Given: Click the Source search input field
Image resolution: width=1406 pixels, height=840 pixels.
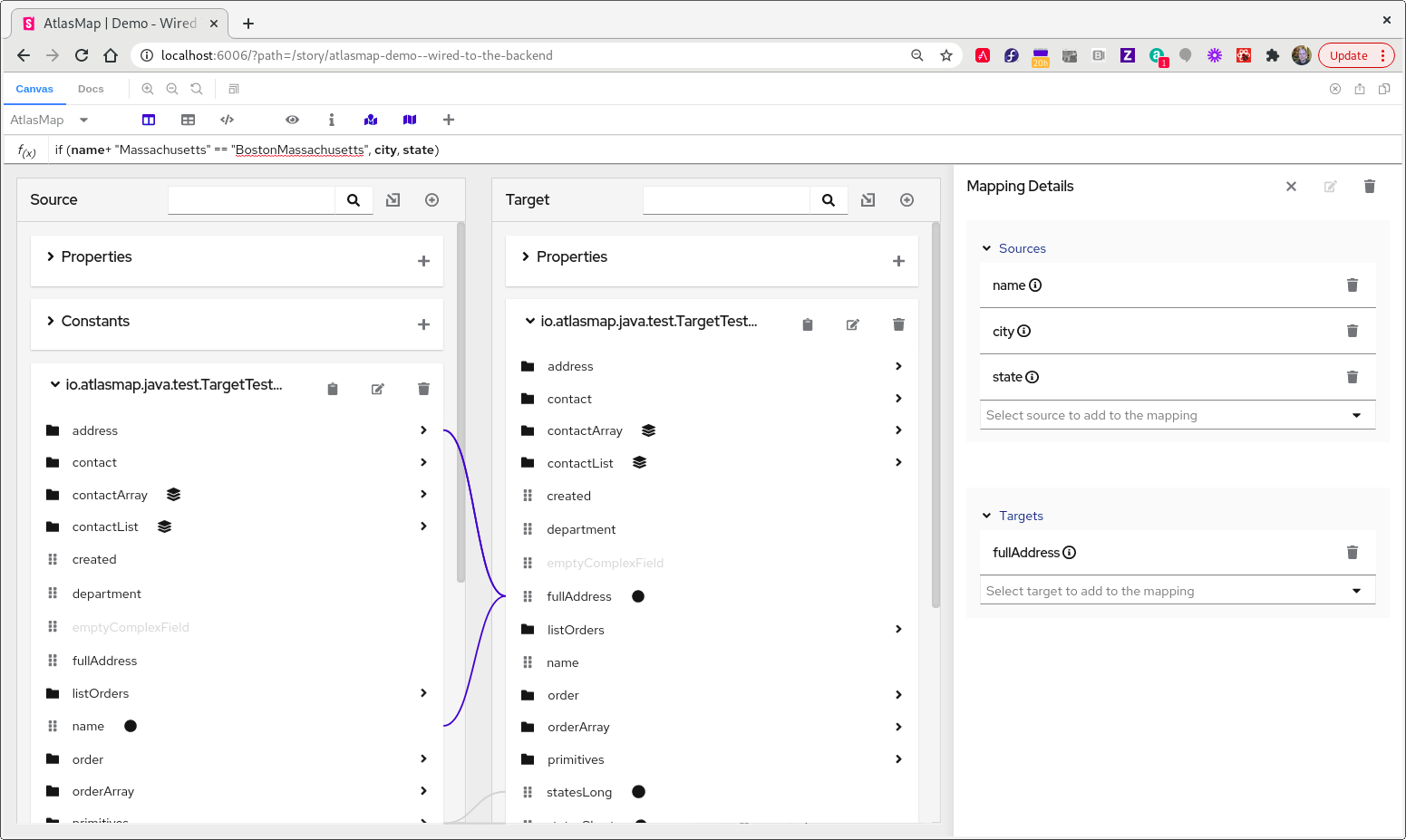Looking at the screenshot, I should [x=251, y=200].
